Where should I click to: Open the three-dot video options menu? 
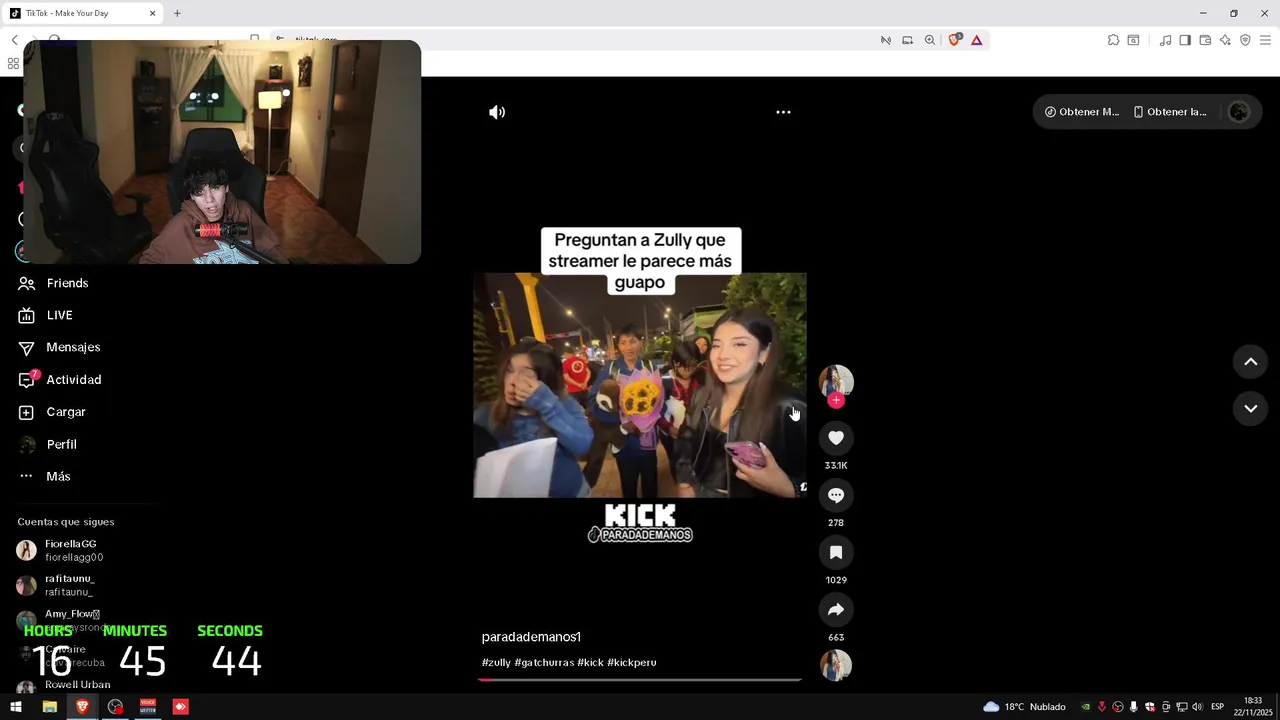(783, 112)
